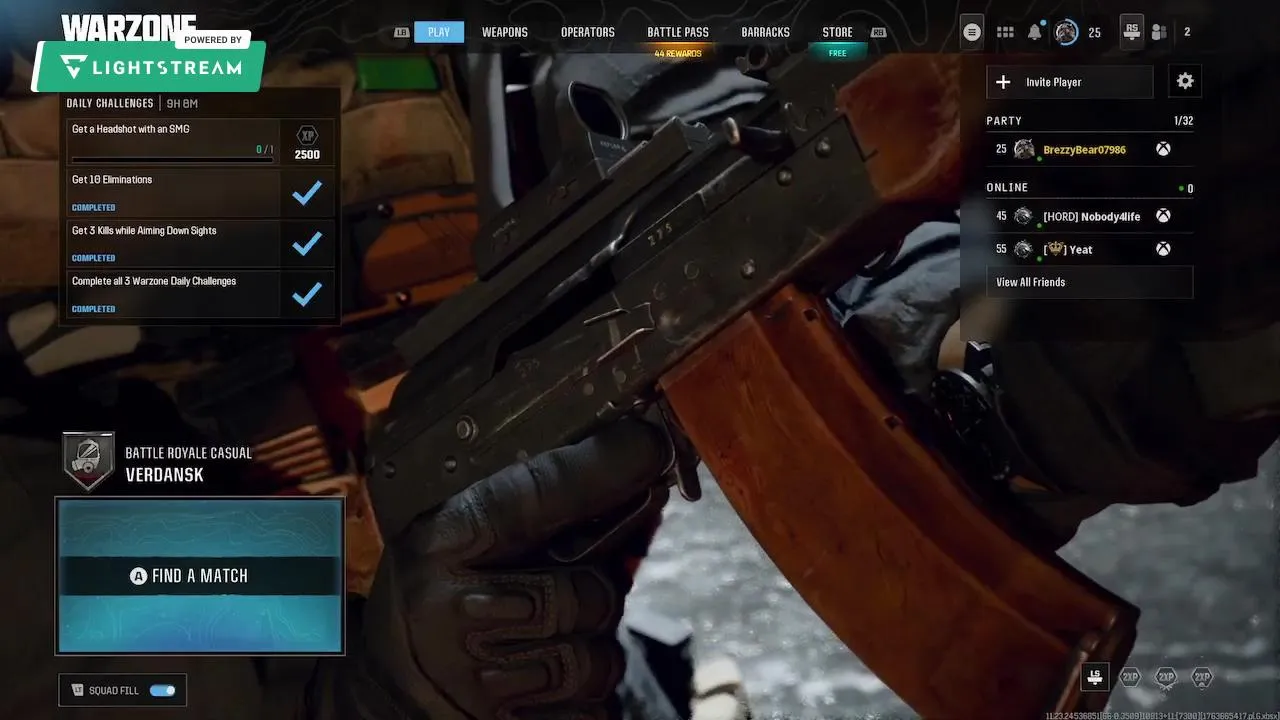Open View All Friends
The width and height of the screenshot is (1280, 720).
point(1090,282)
